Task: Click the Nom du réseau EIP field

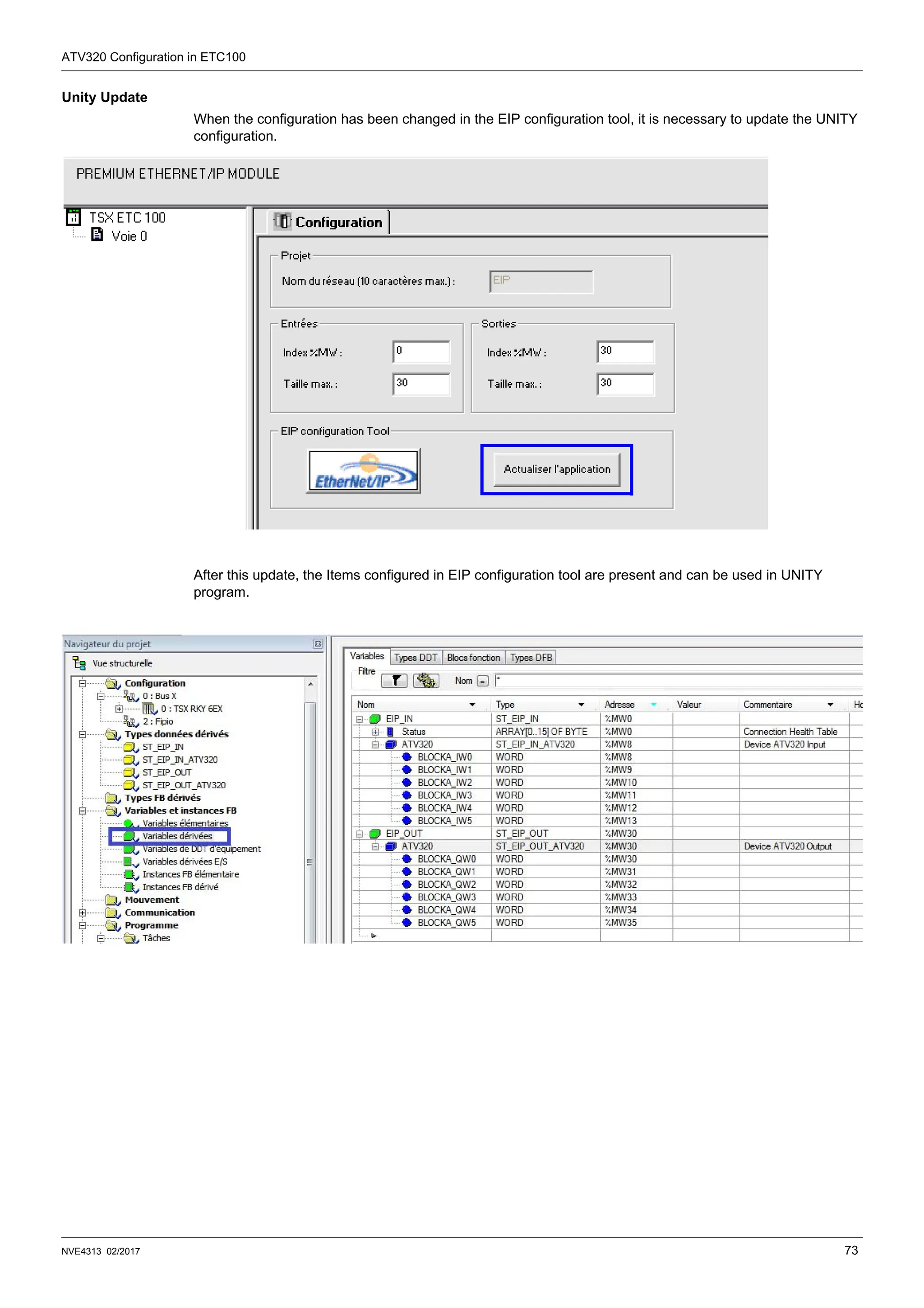Action: tap(541, 282)
